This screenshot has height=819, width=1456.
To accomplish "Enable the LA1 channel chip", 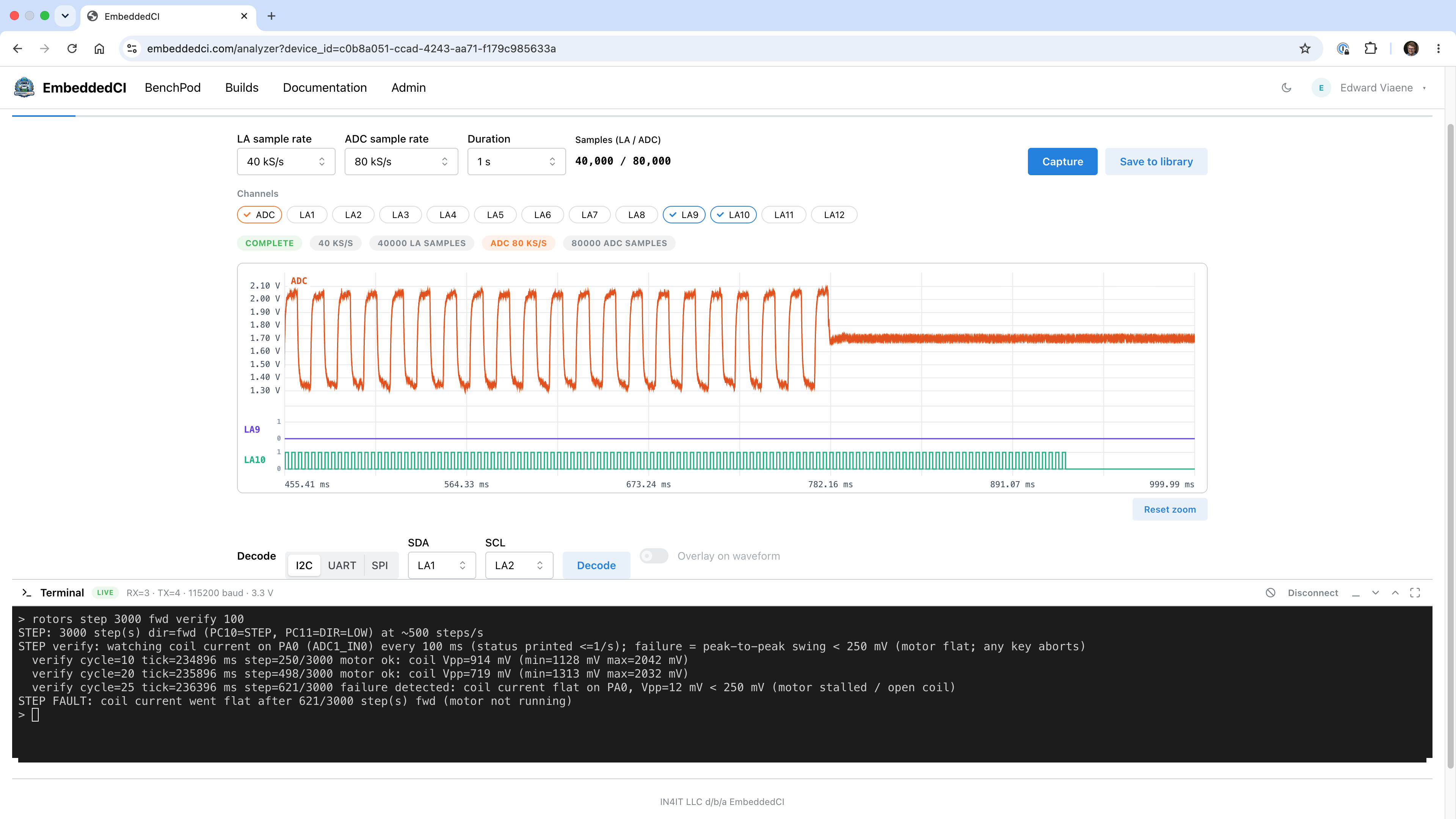I will click(307, 215).
